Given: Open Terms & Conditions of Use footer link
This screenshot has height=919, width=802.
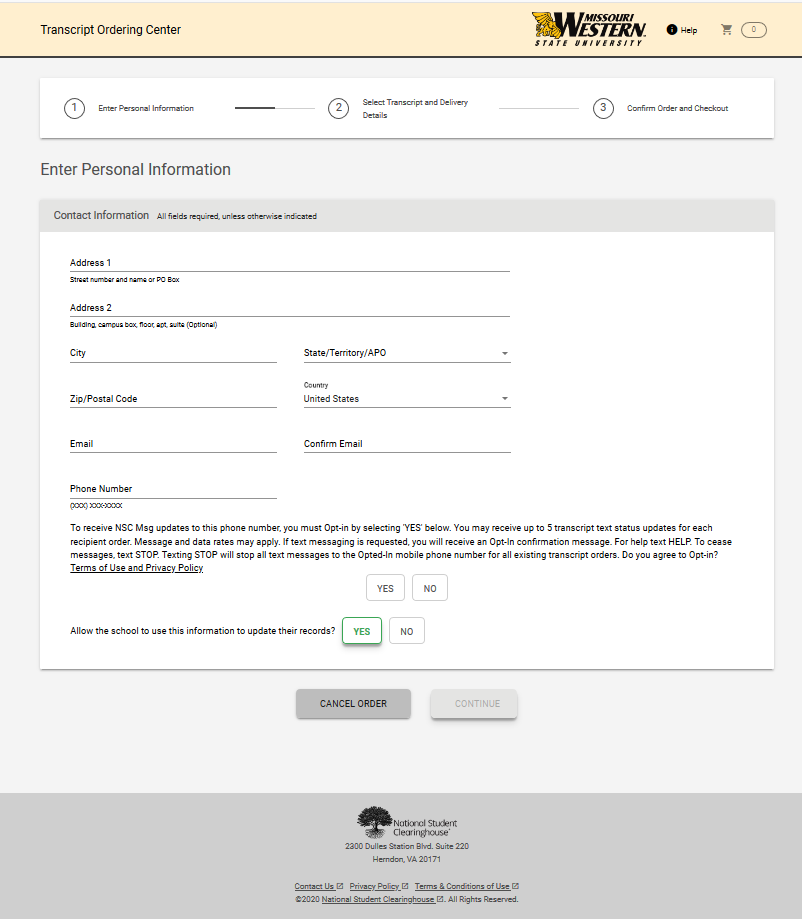Looking at the screenshot, I should point(467,886).
